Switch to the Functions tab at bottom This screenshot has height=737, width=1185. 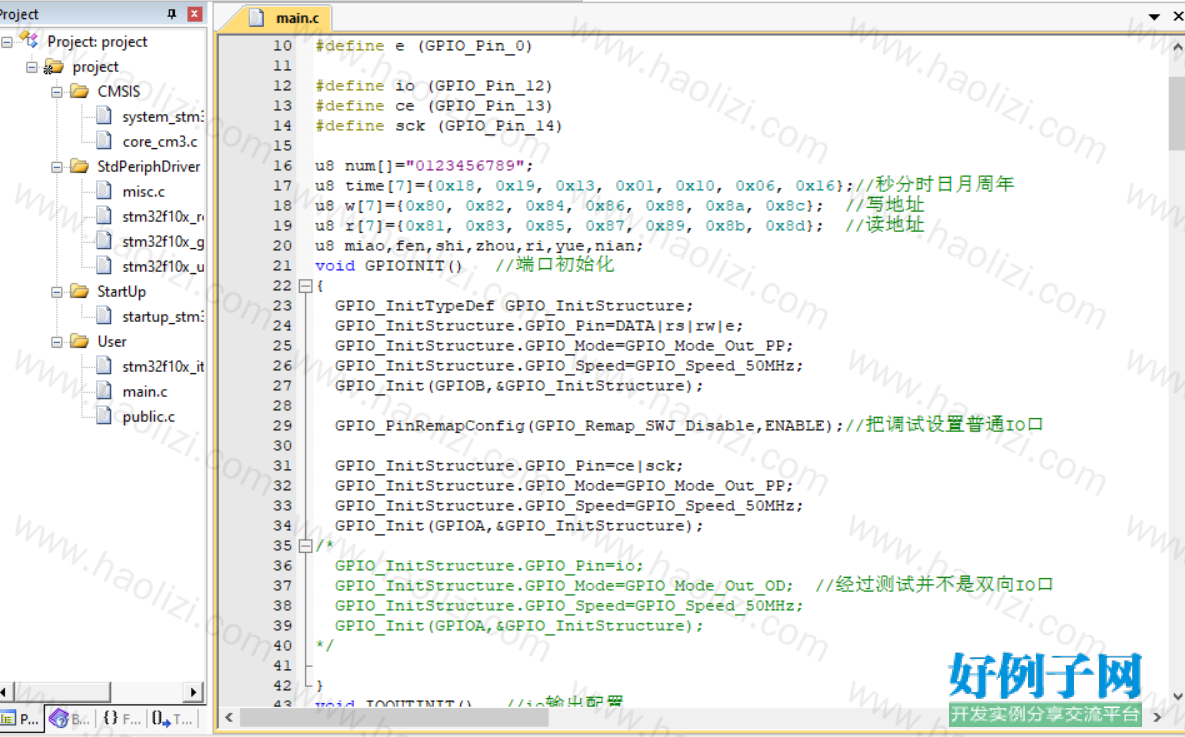point(122,719)
